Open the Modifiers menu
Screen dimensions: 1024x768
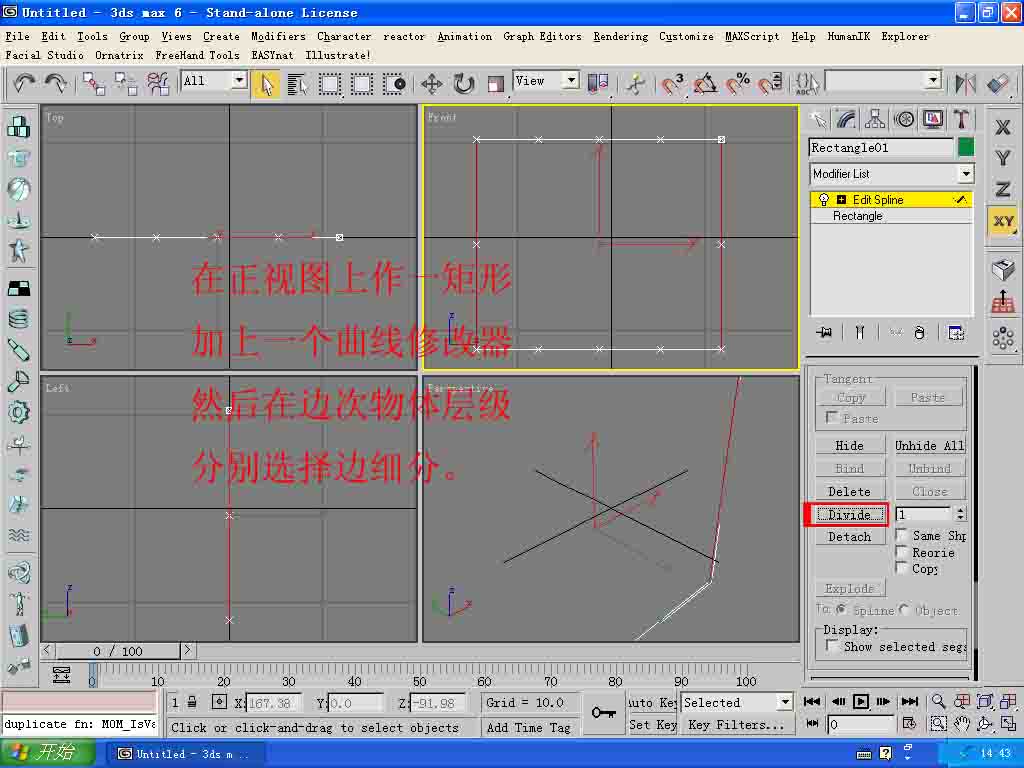pos(278,37)
